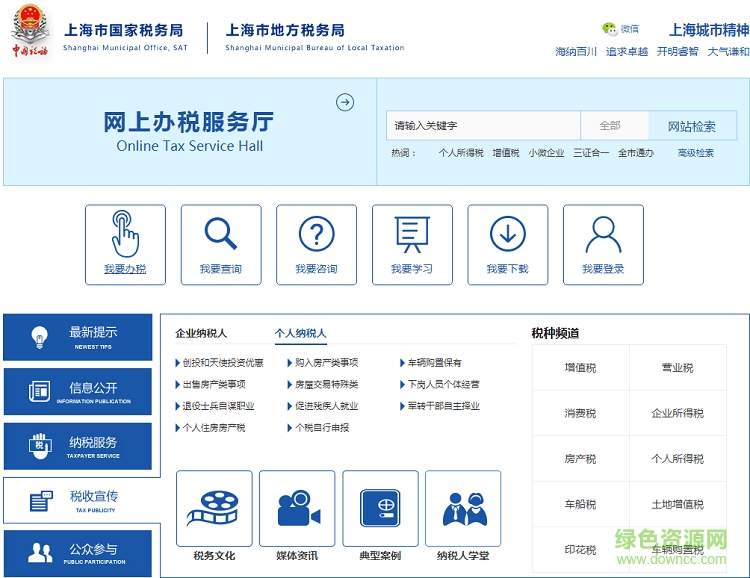This screenshot has width=750, height=578.
Task: Click the 增值税 tax channel cell
Action: coord(580,368)
